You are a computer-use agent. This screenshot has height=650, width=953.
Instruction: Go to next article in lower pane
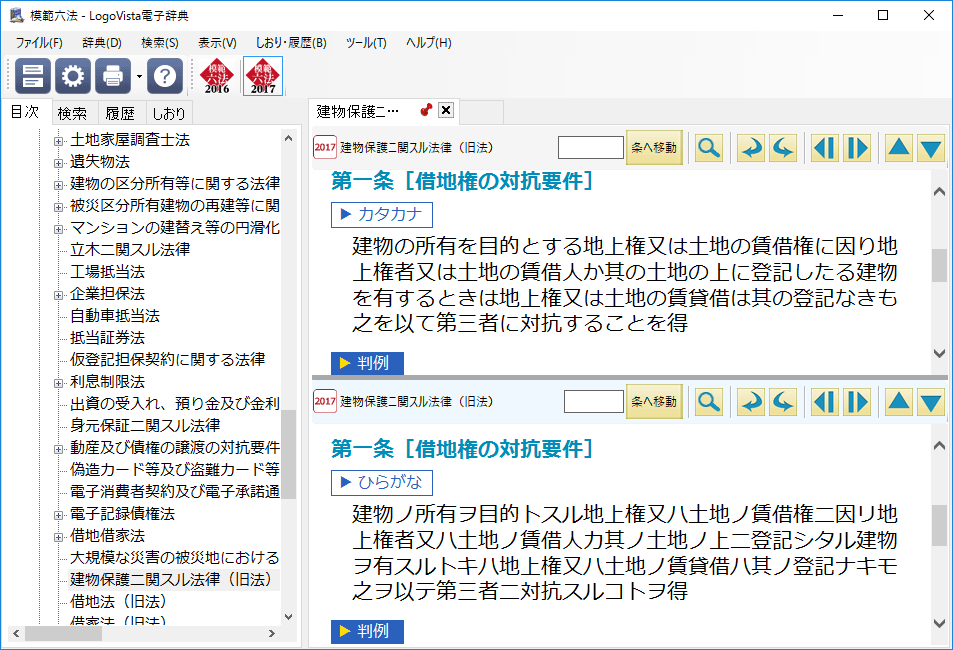(x=857, y=402)
